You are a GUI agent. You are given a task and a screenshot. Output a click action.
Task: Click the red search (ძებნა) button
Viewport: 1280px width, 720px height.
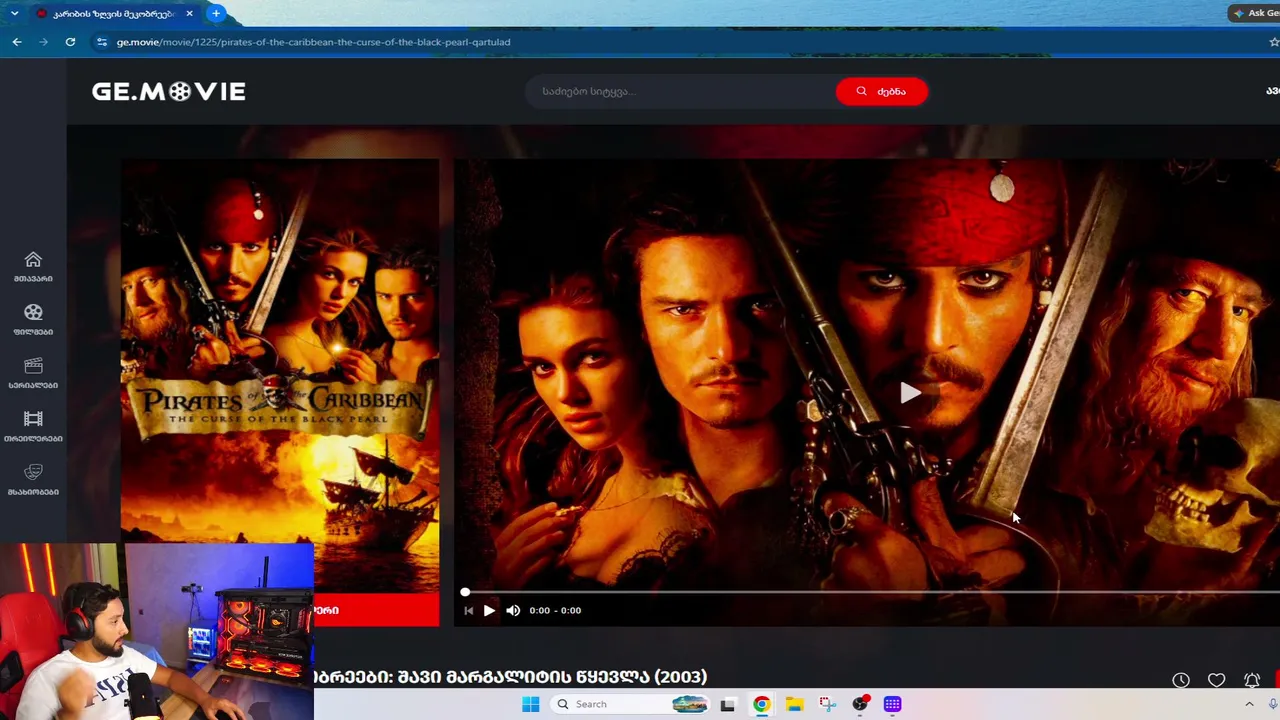tap(881, 91)
